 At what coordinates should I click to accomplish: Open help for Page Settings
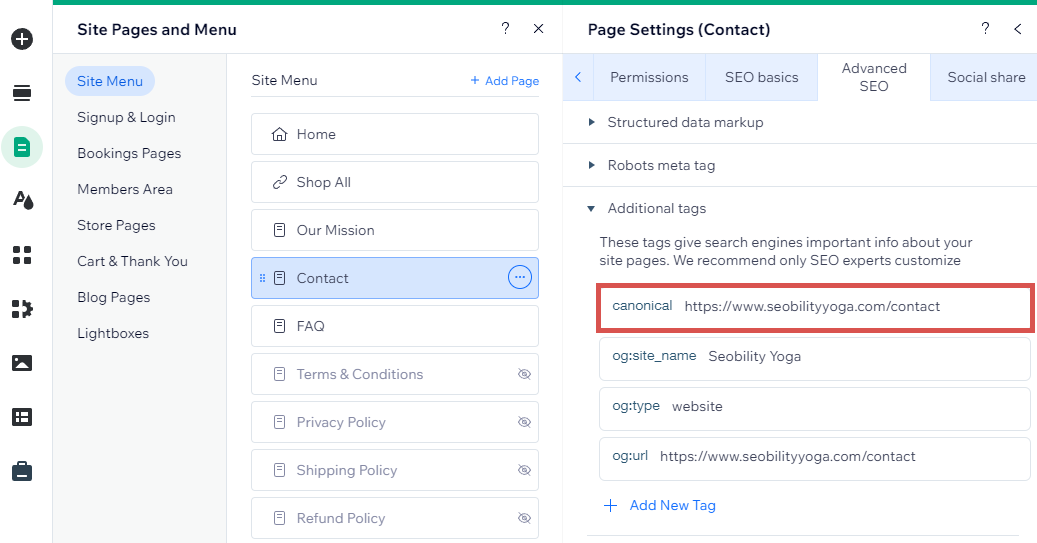985,28
